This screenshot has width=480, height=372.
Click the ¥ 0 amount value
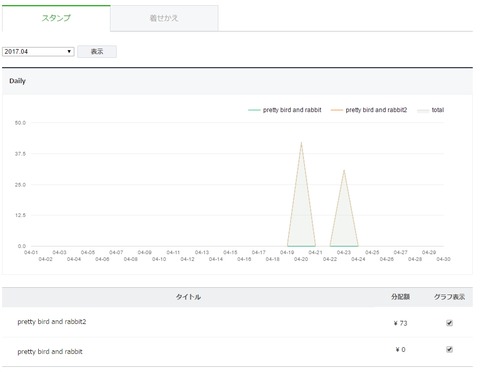(400, 350)
